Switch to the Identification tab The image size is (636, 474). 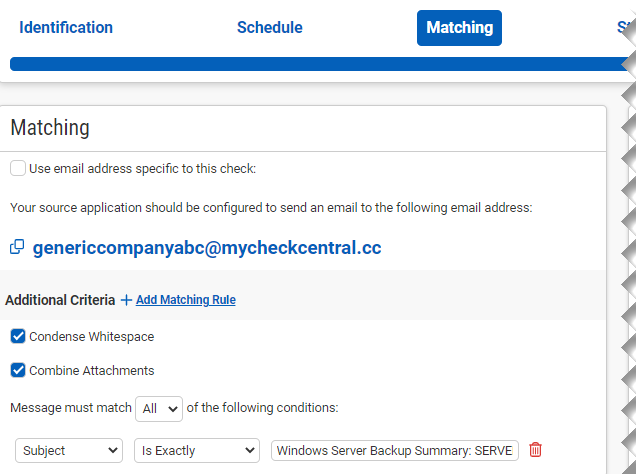click(x=66, y=28)
